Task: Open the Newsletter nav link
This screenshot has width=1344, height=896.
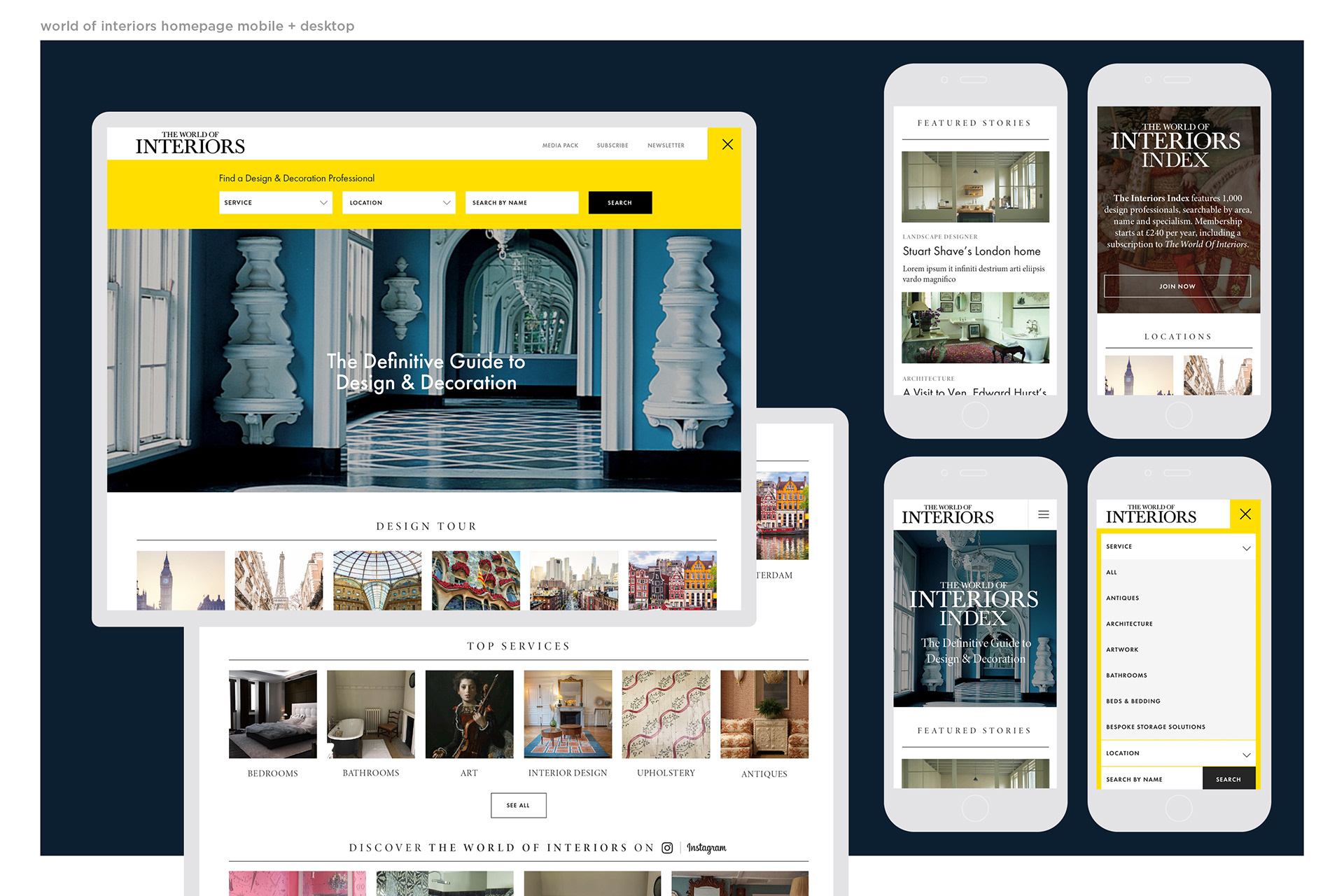Action: click(666, 146)
